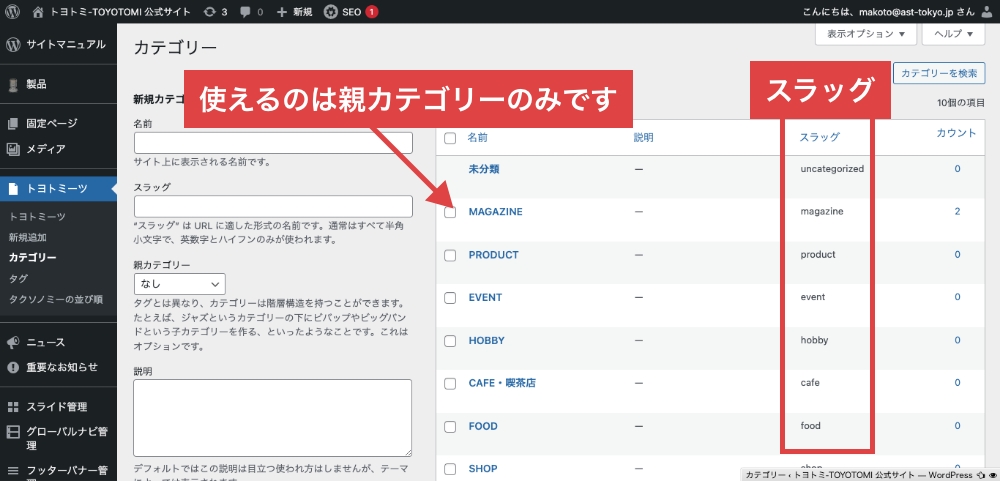Tick the PRODUCT row checkbox
The height and width of the screenshot is (481, 1000).
point(450,255)
